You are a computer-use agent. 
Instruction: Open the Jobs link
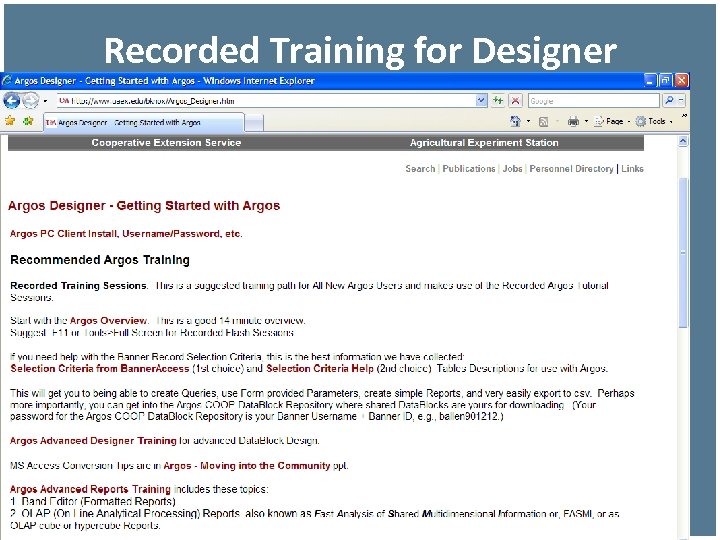pyautogui.click(x=512, y=169)
